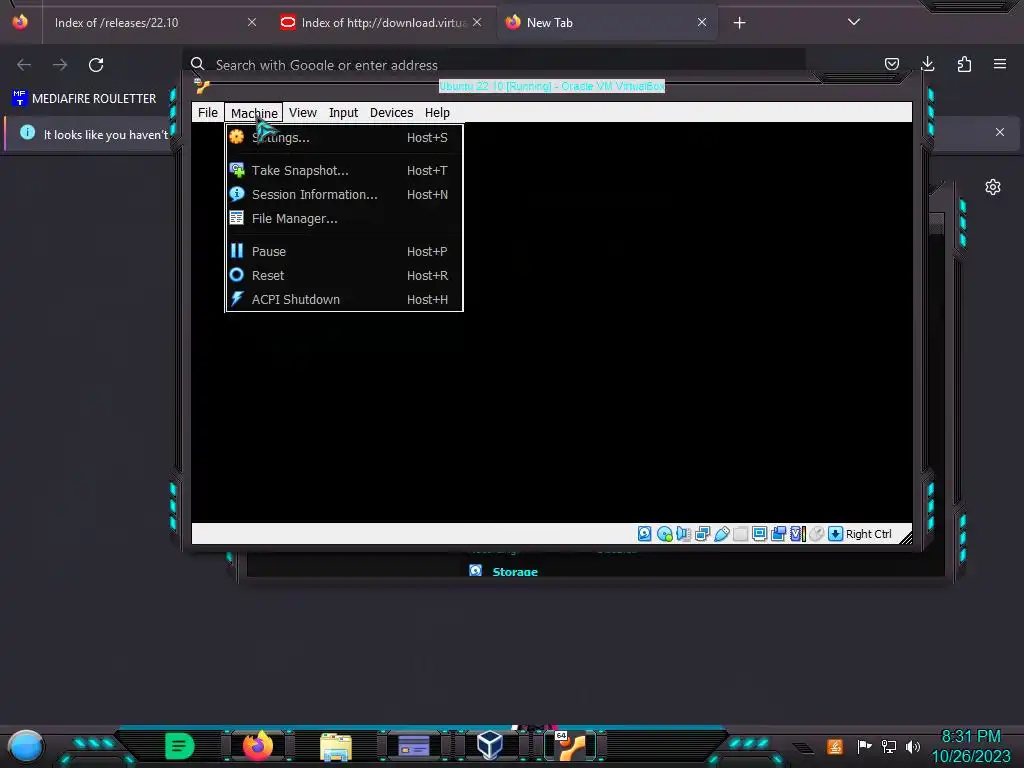Open the Devices menu in VirtualBox
Viewport: 1024px width, 768px height.
[391, 112]
